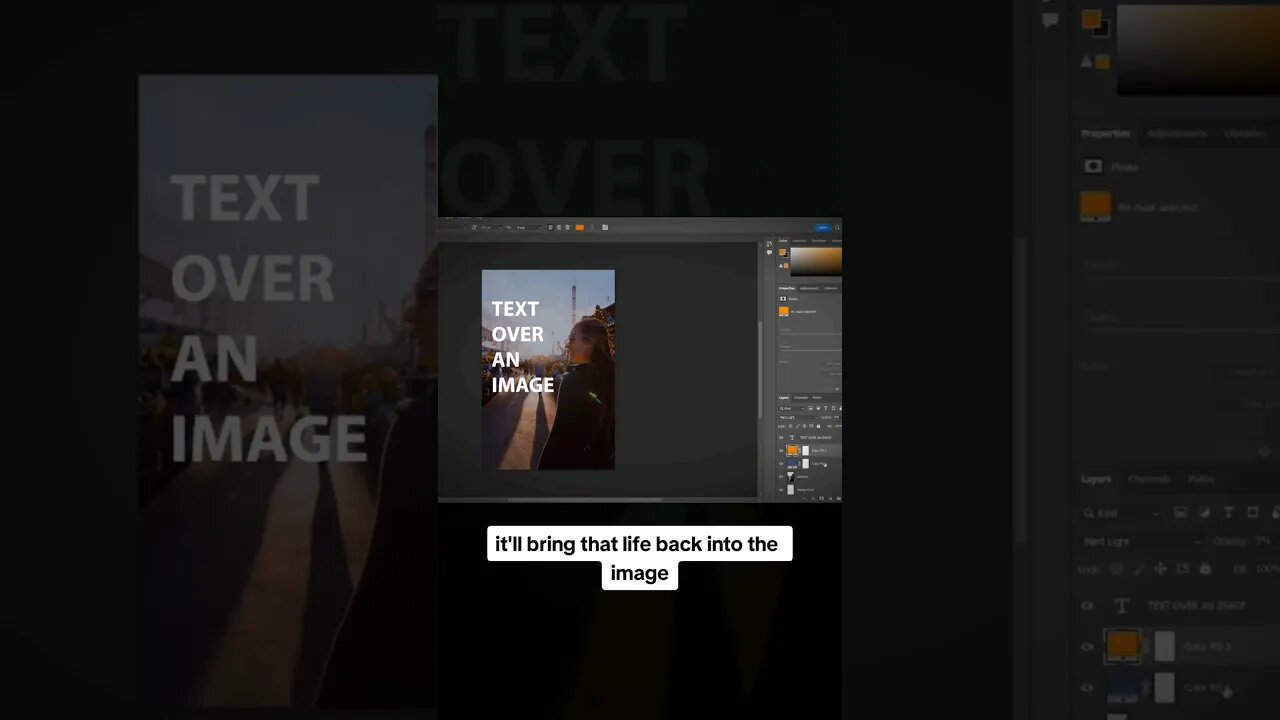Filter layers by adjustment layers icon
The image size is (1280, 720).
(x=818, y=408)
